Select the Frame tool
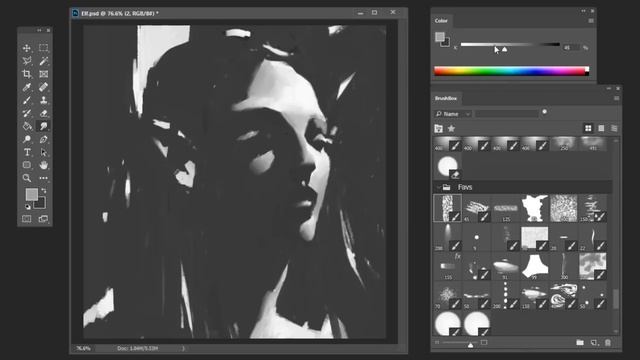The image size is (640, 360). [43, 74]
